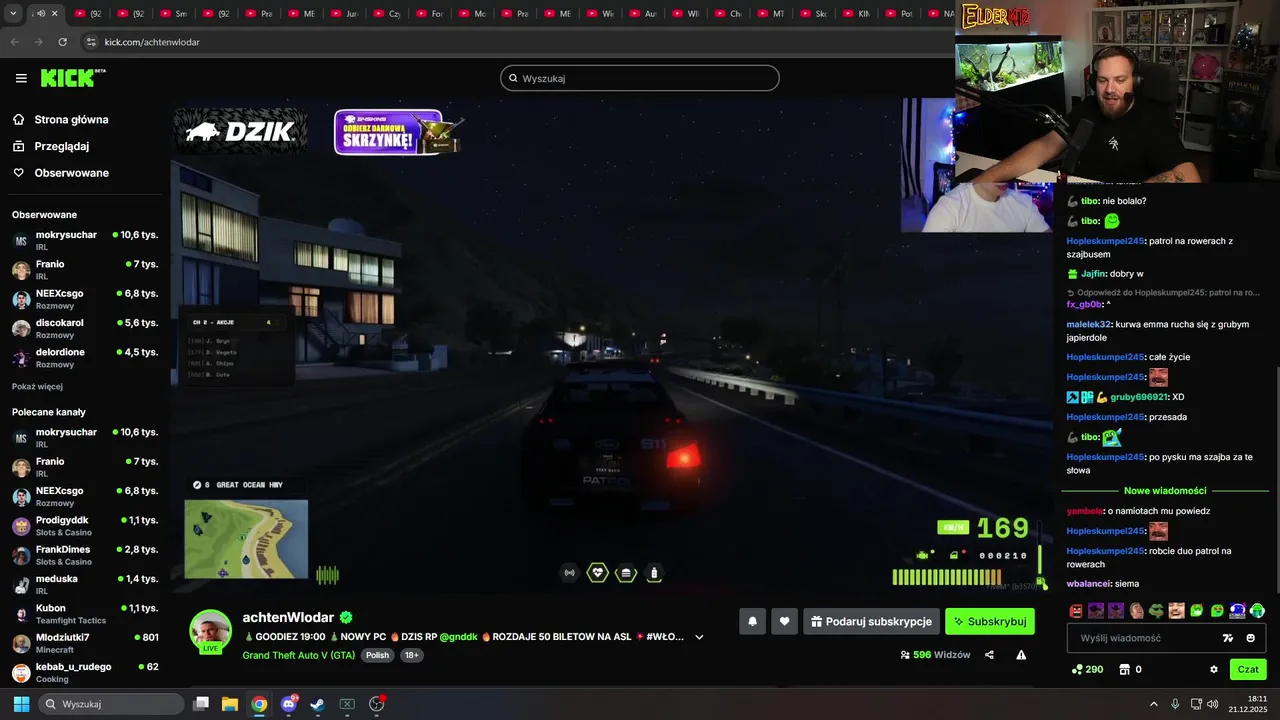This screenshot has width=1280, height=720.
Task: Click the green Czat send button
Action: [x=1248, y=669]
